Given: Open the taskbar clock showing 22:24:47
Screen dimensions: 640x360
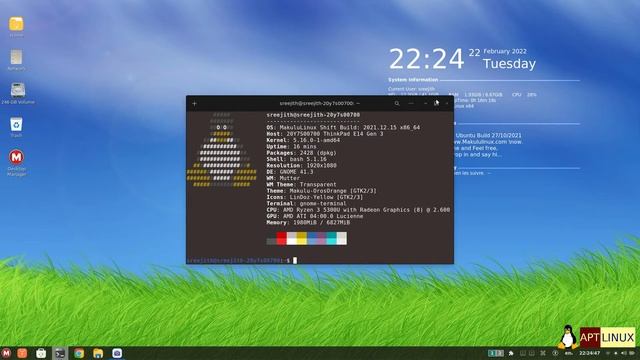Looking at the screenshot, I should click(590, 353).
